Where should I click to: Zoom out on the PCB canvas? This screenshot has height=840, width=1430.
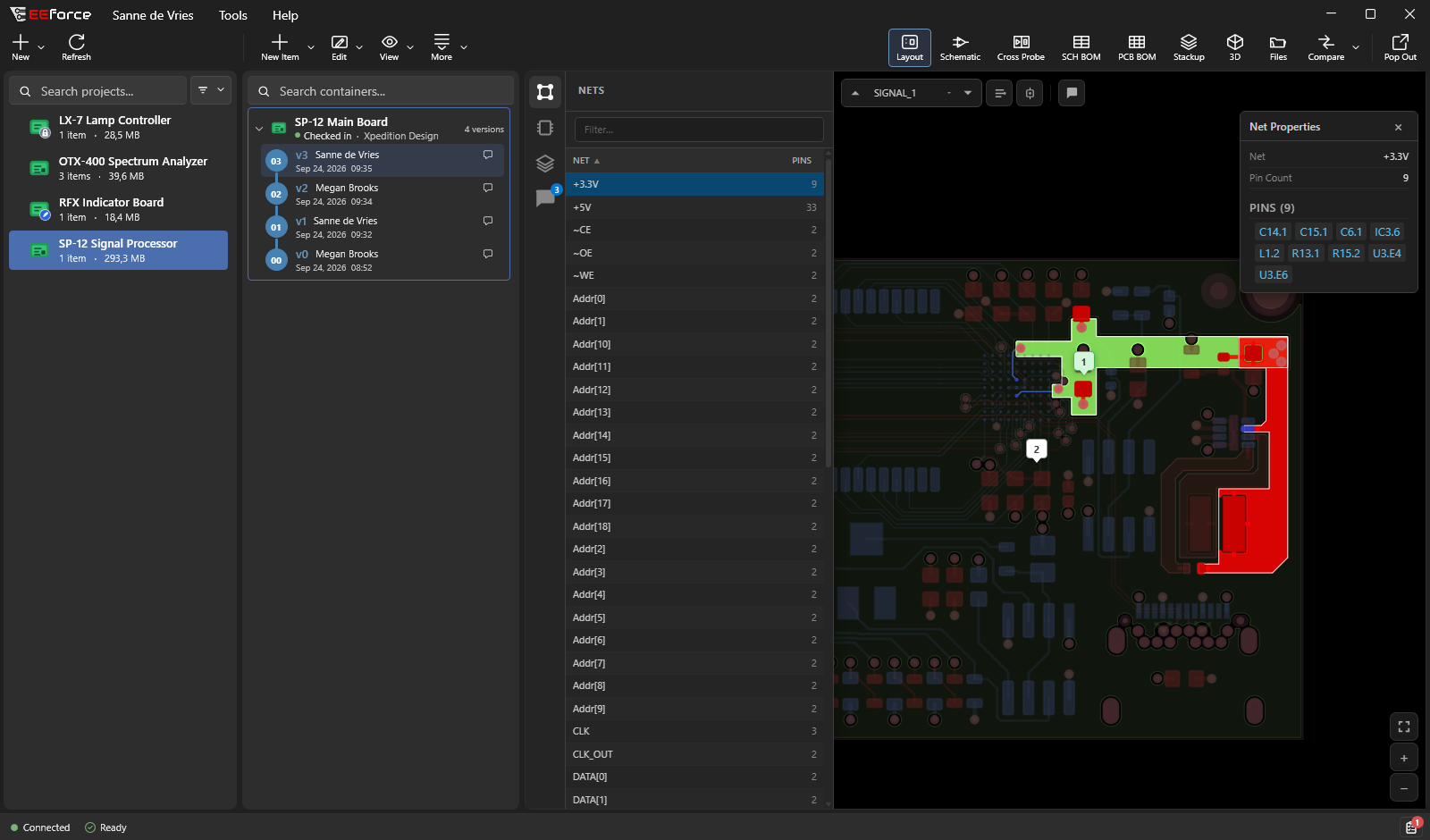1404,788
